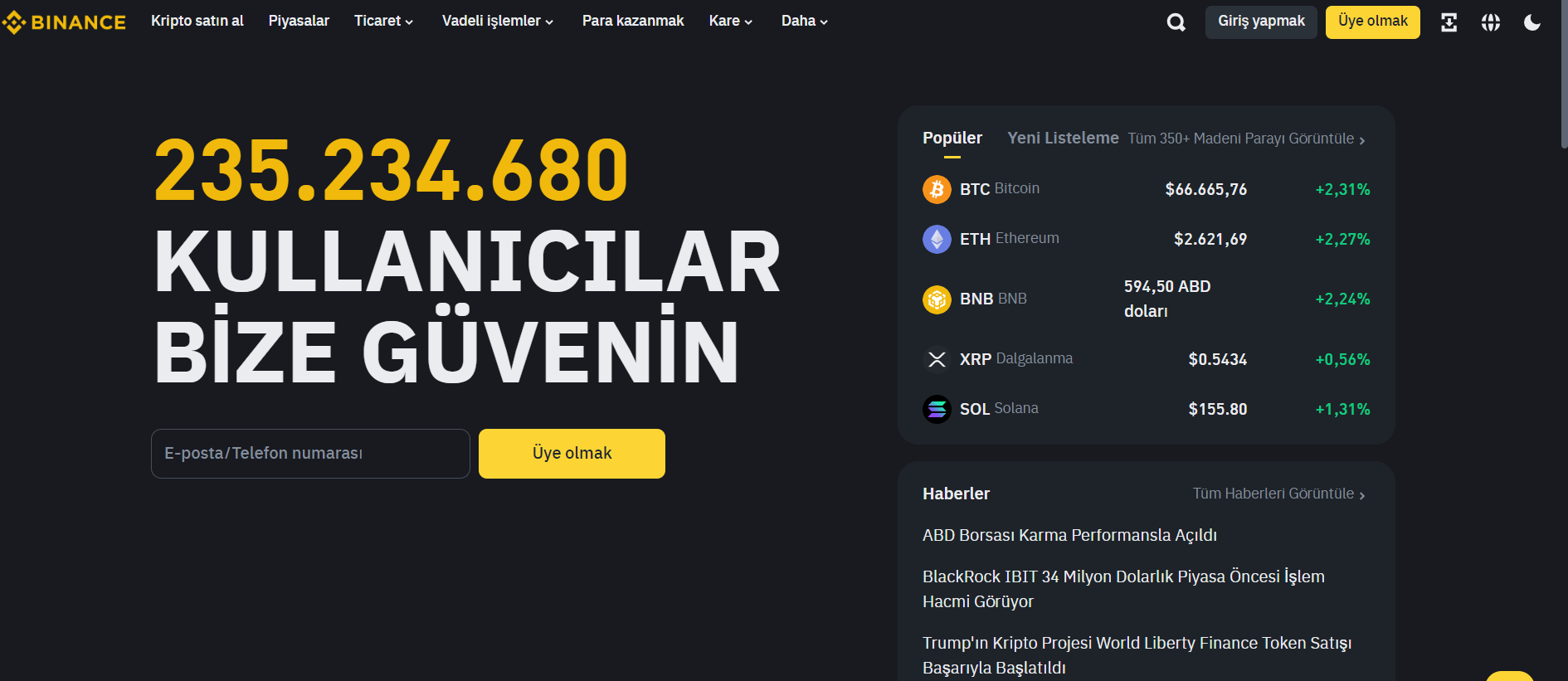Image resolution: width=1568 pixels, height=681 pixels.
Task: Open Tüm Haberleri Görüntüle link
Action: click(x=1278, y=494)
